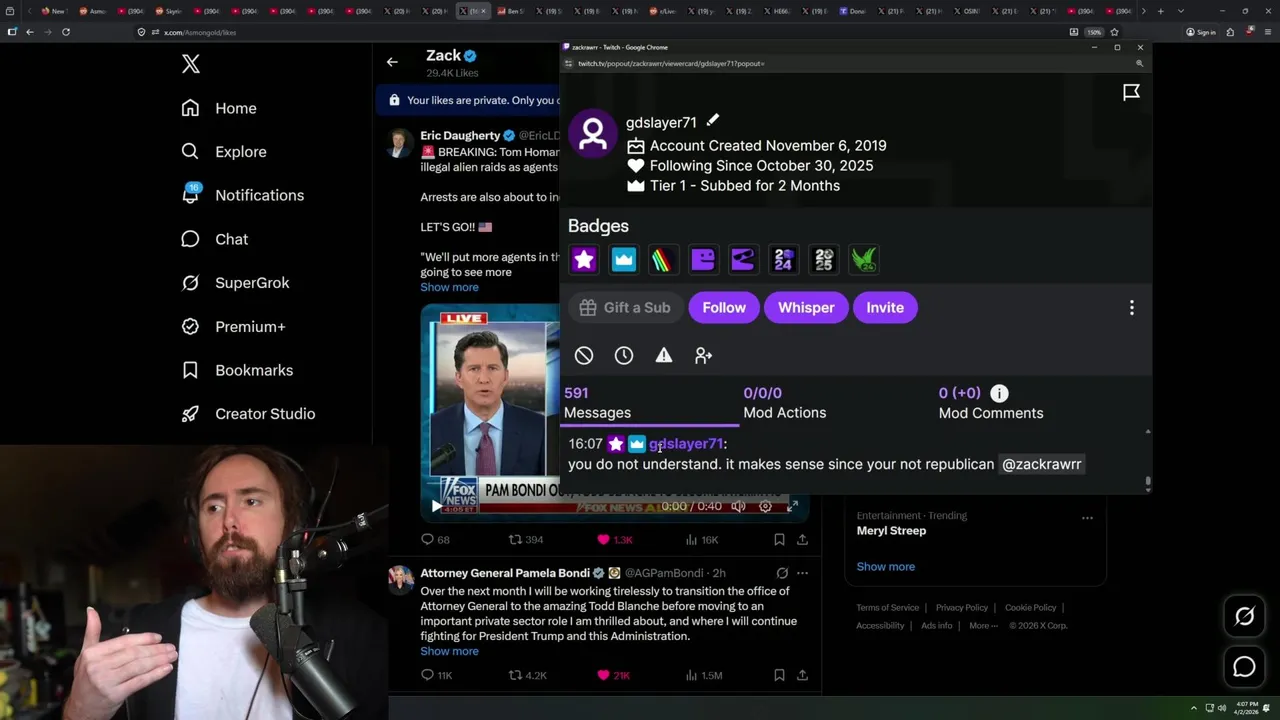Image resolution: width=1280 pixels, height=720 pixels.
Task: Click the Follow button
Action: coord(724,308)
